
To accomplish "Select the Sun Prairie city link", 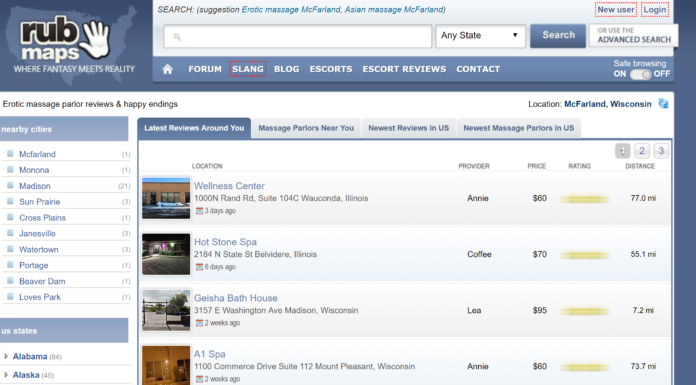I will point(40,202).
